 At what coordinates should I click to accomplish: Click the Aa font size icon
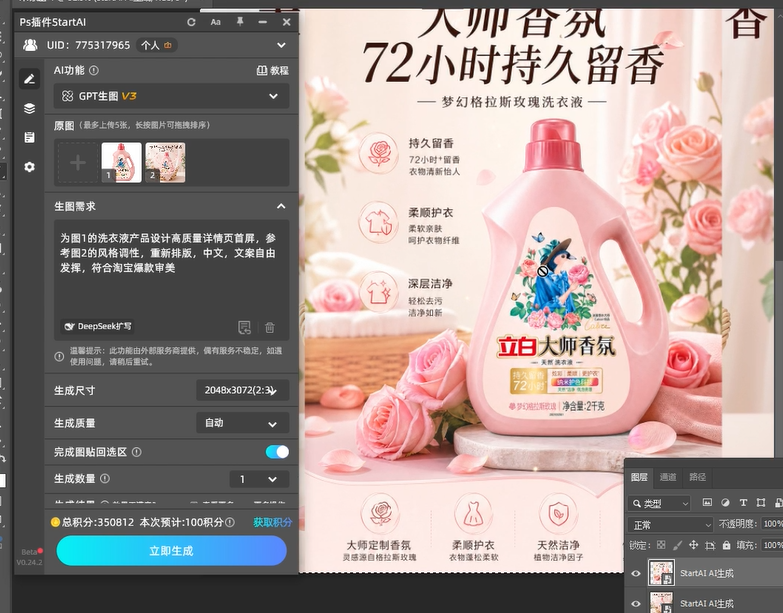coord(216,22)
